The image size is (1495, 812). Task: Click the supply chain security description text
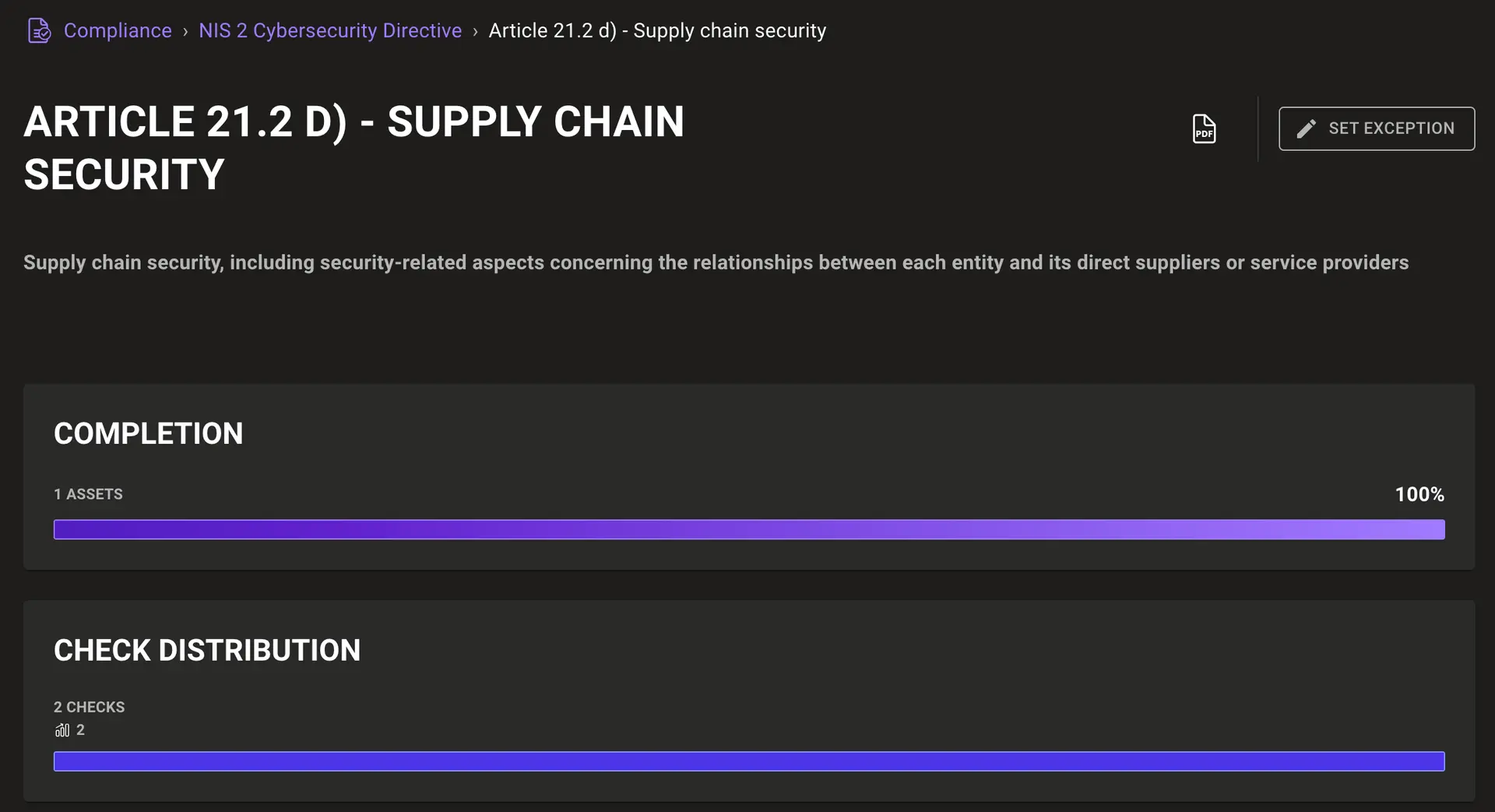pos(716,262)
